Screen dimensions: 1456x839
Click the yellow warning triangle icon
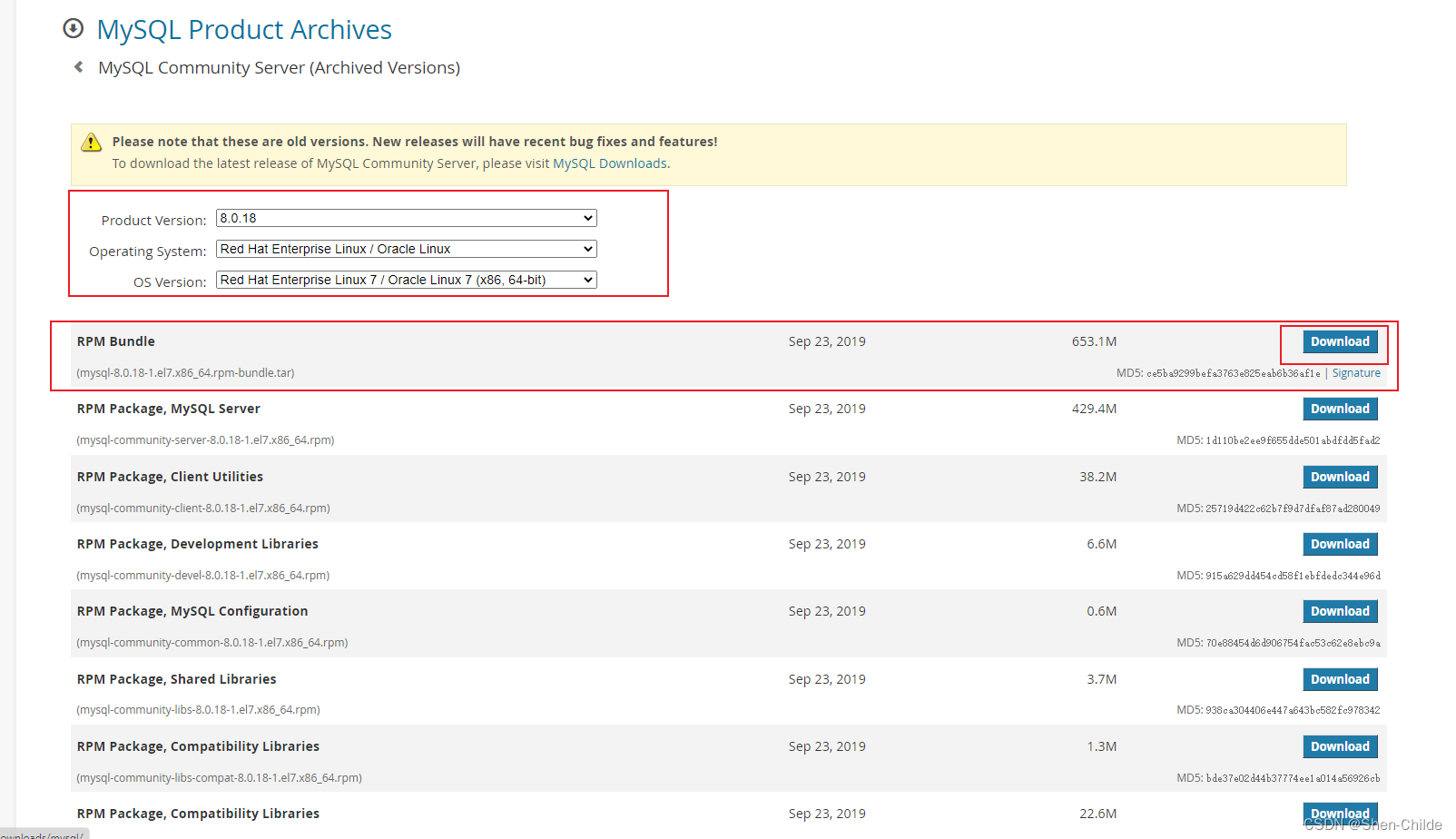[92, 143]
